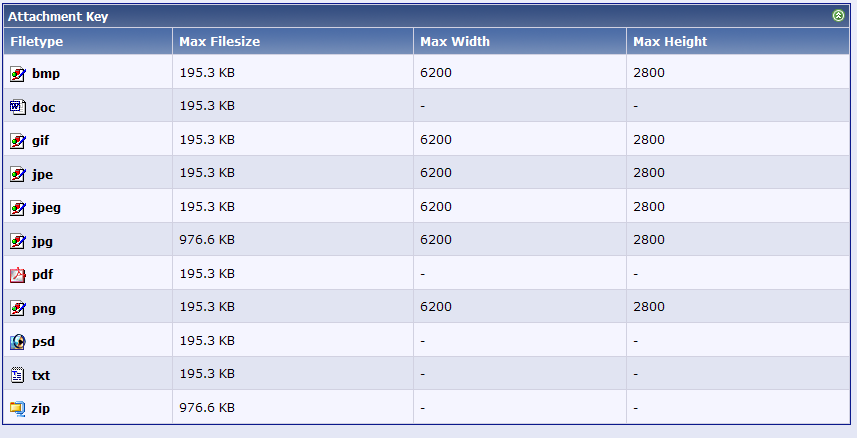Click the Attachment Key title text
Screen dimensions: 857x438
coord(58,16)
